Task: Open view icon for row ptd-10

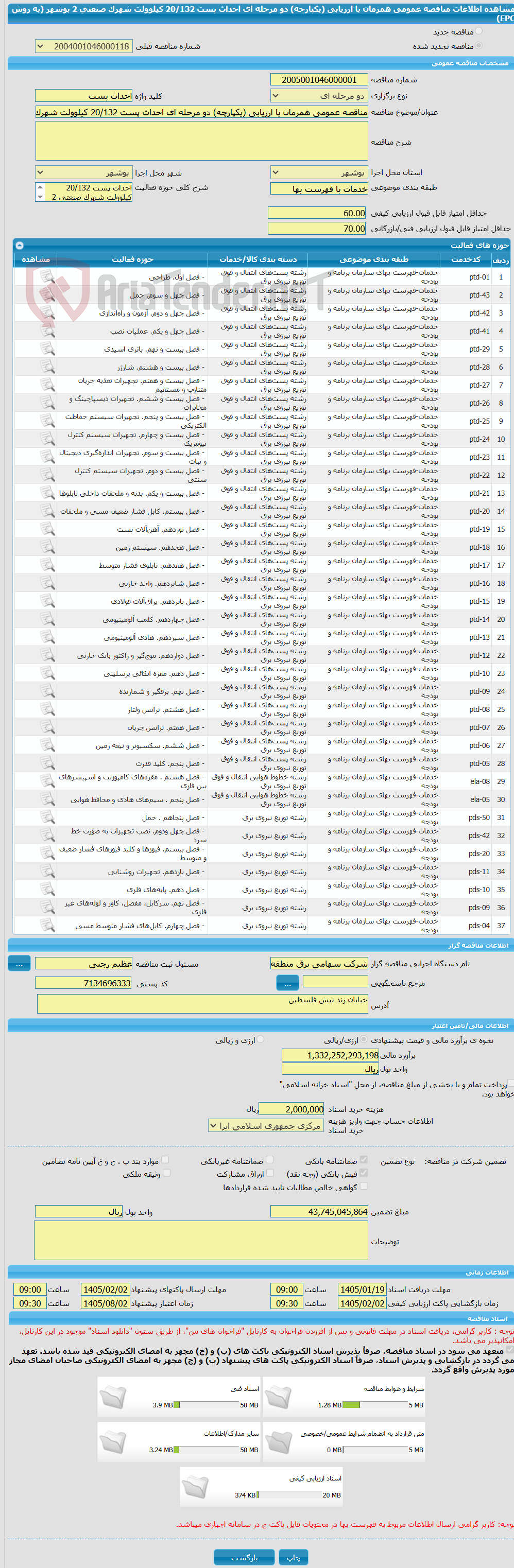Action: (47, 673)
